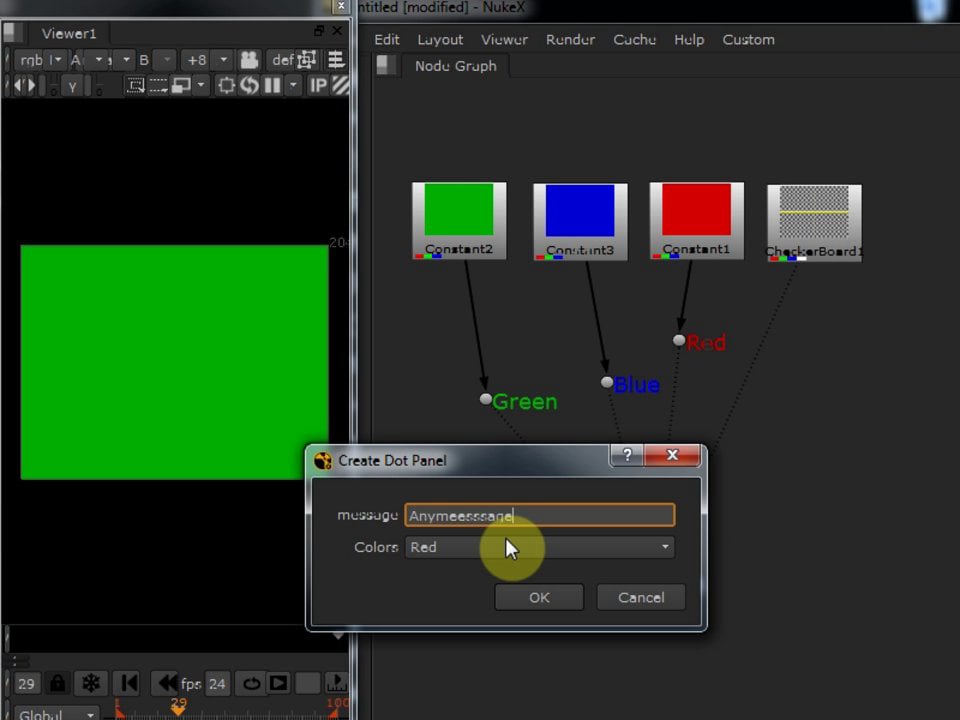The image size is (960, 720).
Task: Toggle the IP input process button
Action: tap(318, 86)
